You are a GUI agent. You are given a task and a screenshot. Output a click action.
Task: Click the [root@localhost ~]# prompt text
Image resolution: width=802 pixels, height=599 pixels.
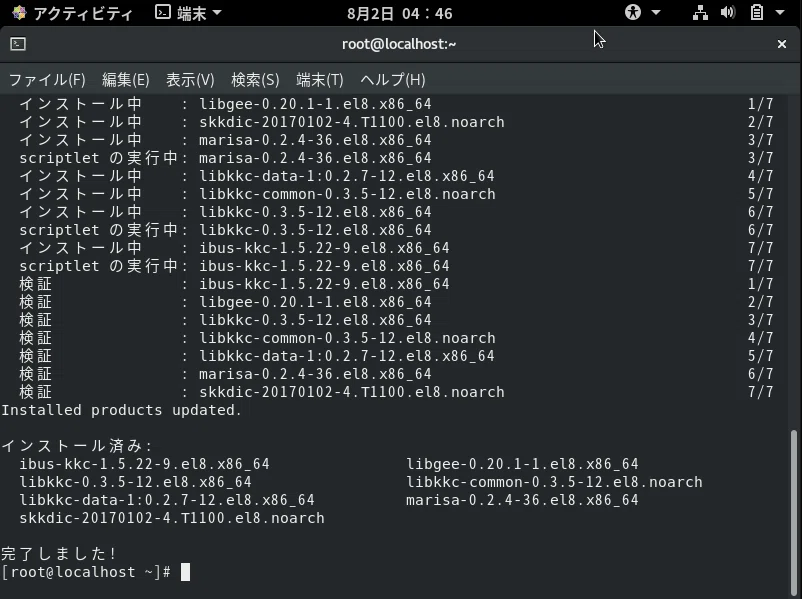click(x=86, y=572)
